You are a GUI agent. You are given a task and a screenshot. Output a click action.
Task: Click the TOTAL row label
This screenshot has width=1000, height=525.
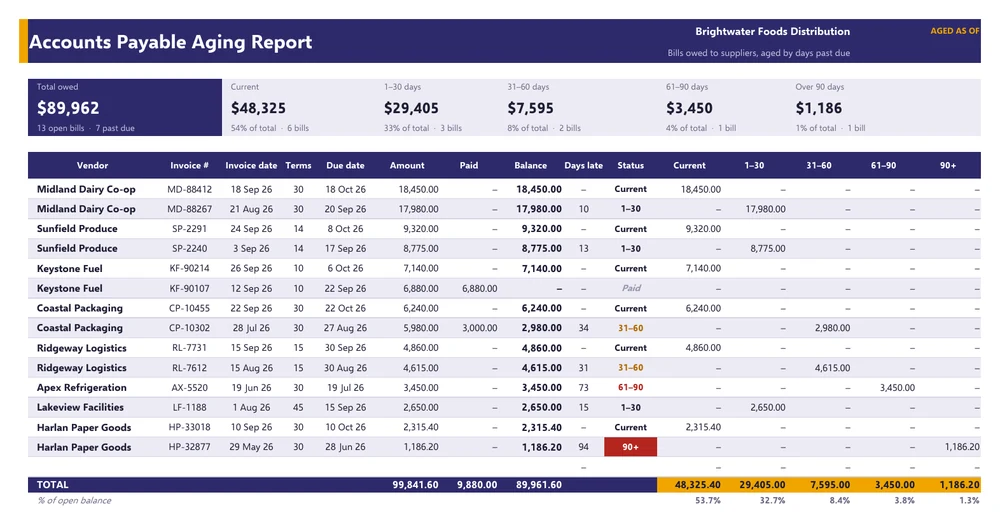[52, 485]
